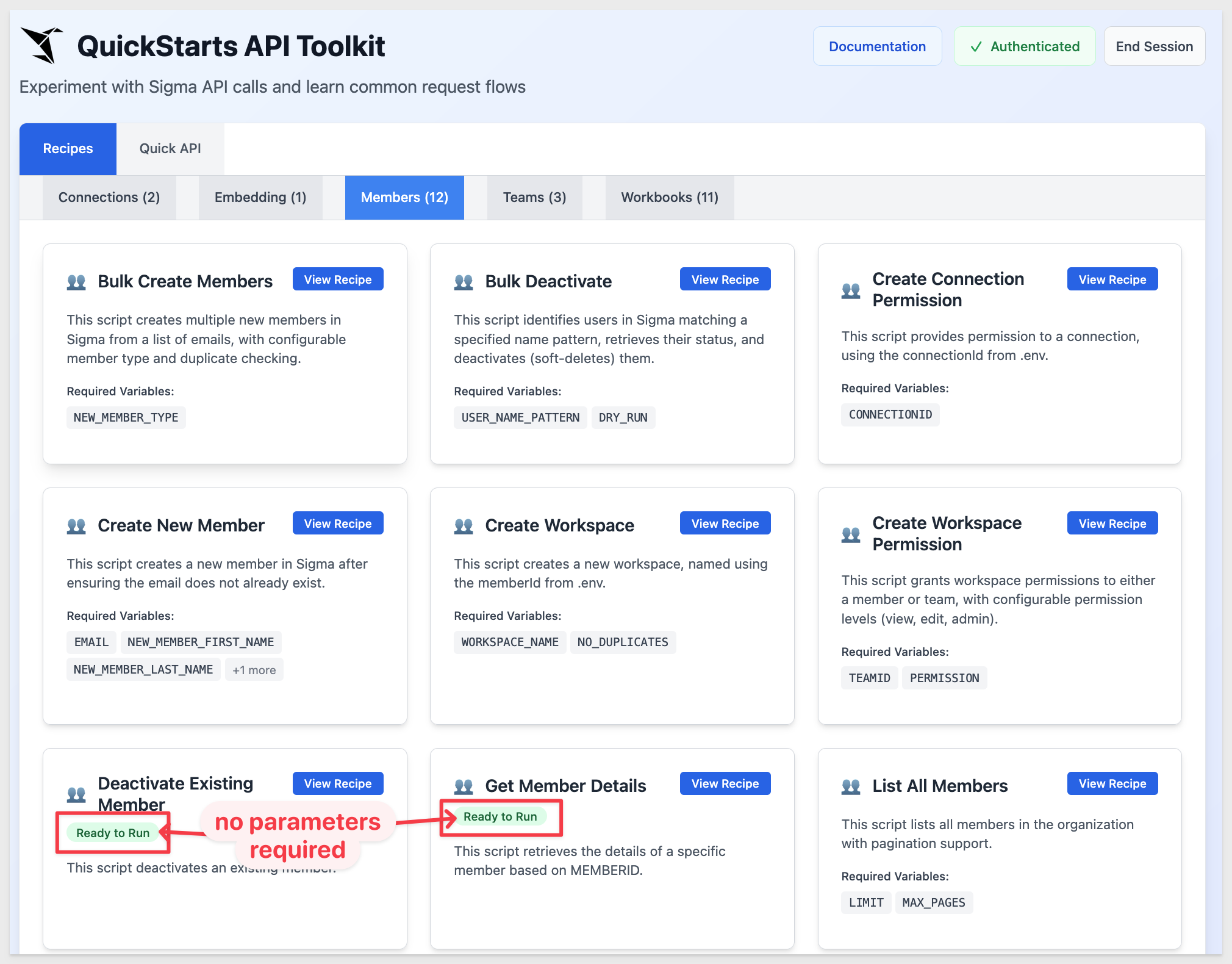The width and height of the screenshot is (1232, 964).
Task: Click the DRY_RUN variable tag
Action: [x=623, y=418]
